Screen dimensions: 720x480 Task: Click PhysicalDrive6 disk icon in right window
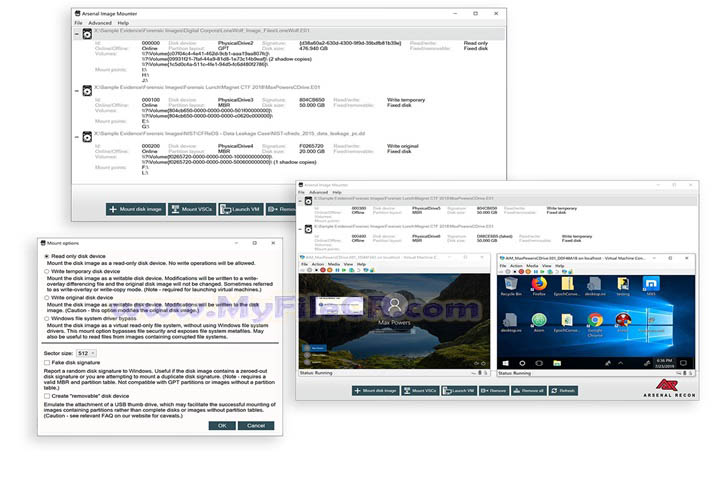click(309, 229)
